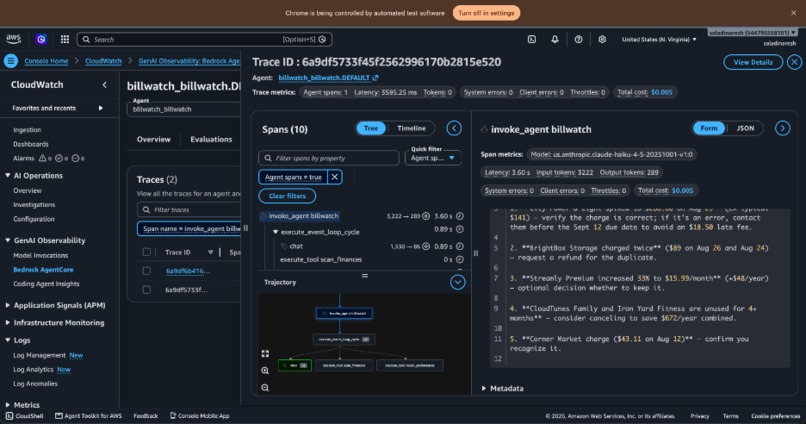Viewport: 806px width, 424px height.
Task: Collapse the GenAI Observability section
Action: pos(8,241)
